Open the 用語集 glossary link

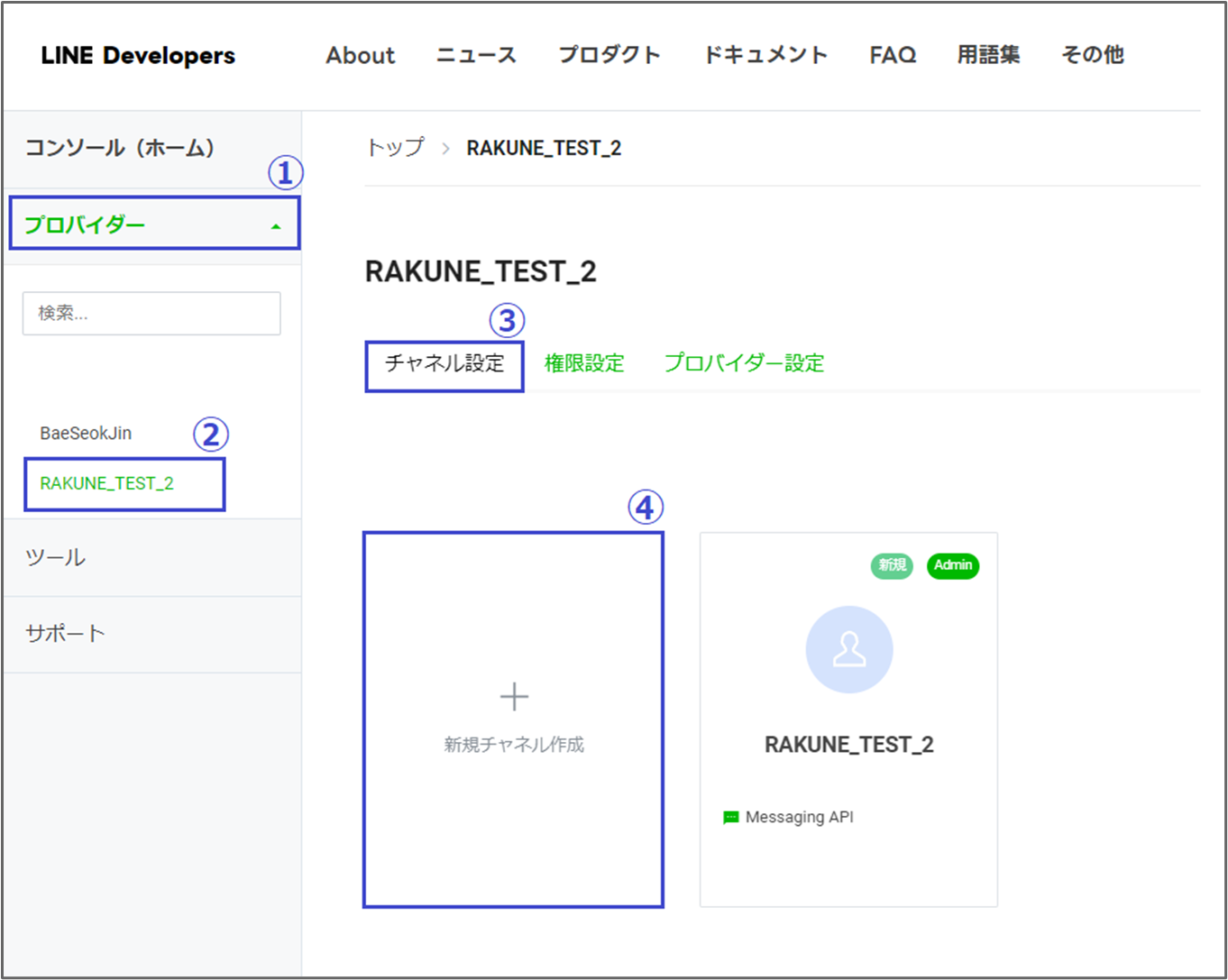pyautogui.click(x=989, y=55)
